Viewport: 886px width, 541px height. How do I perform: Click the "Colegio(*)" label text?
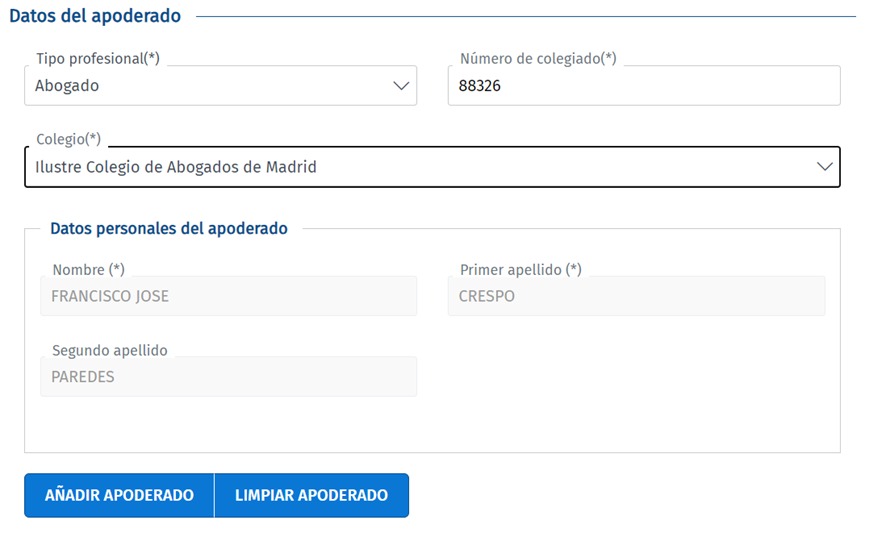[x=68, y=139]
